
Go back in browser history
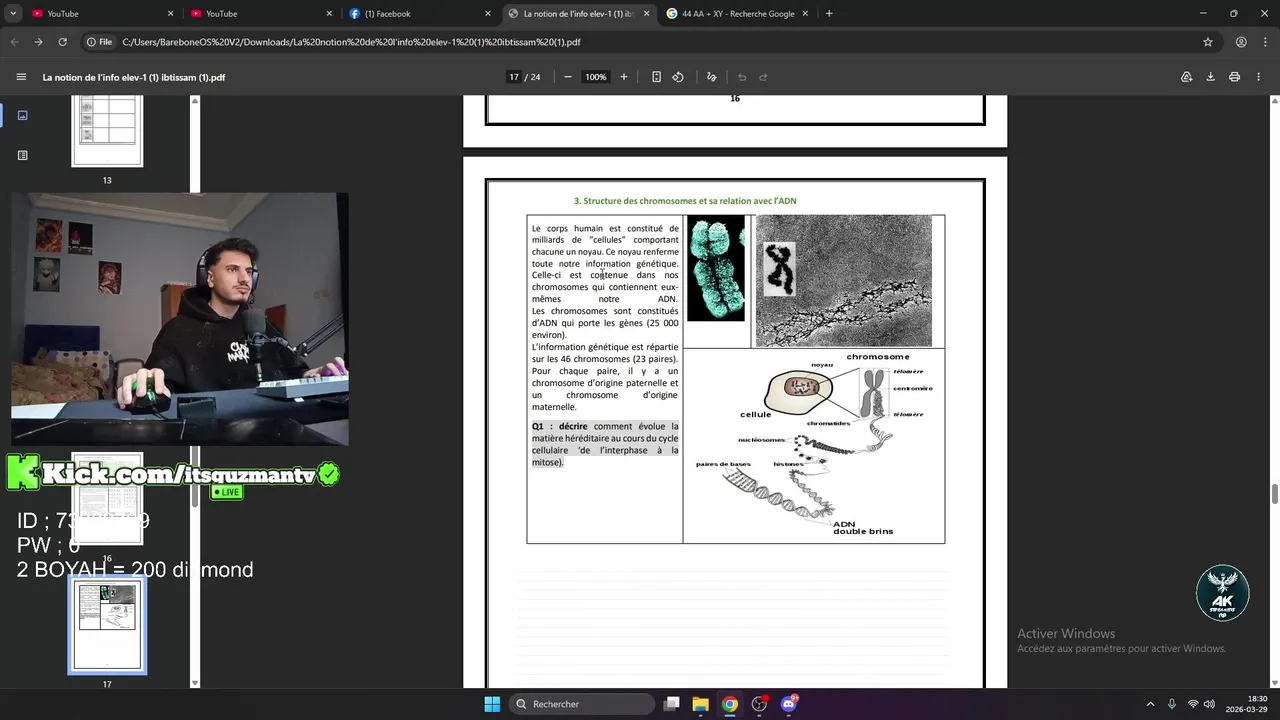click(14, 42)
